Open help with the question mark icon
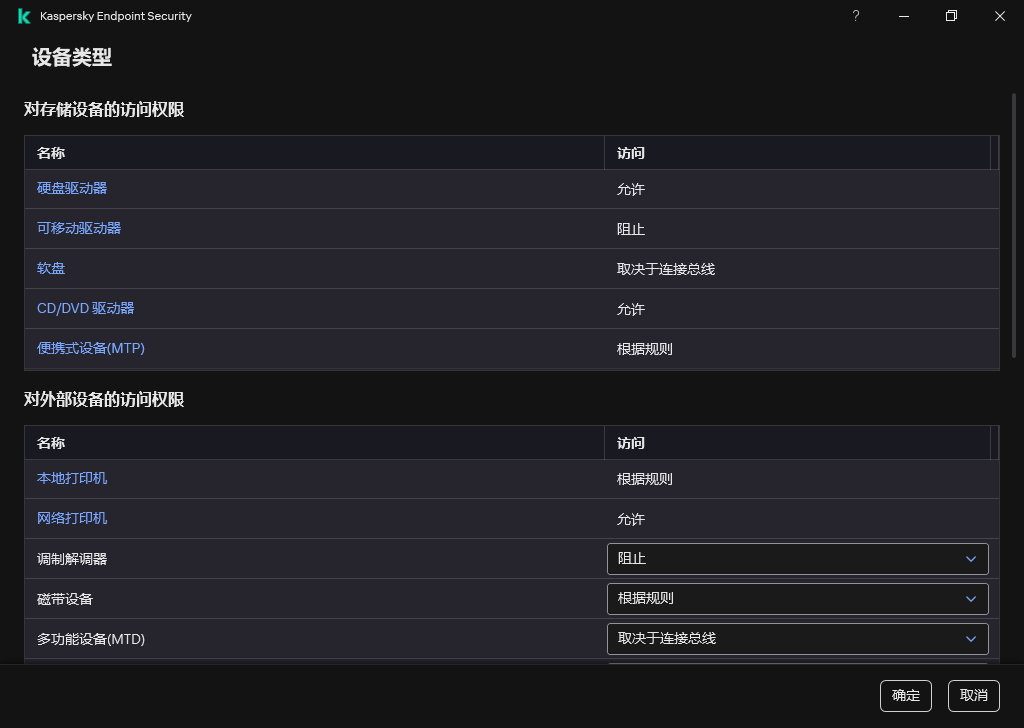1024x728 pixels. pos(856,16)
